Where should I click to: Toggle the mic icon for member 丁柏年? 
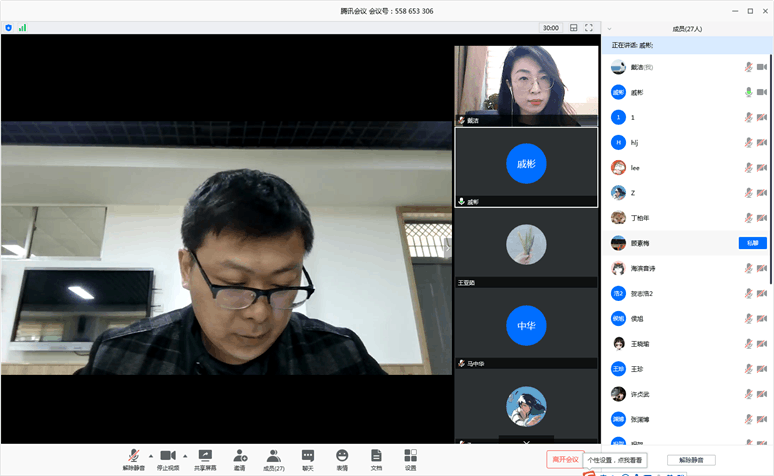pos(747,217)
